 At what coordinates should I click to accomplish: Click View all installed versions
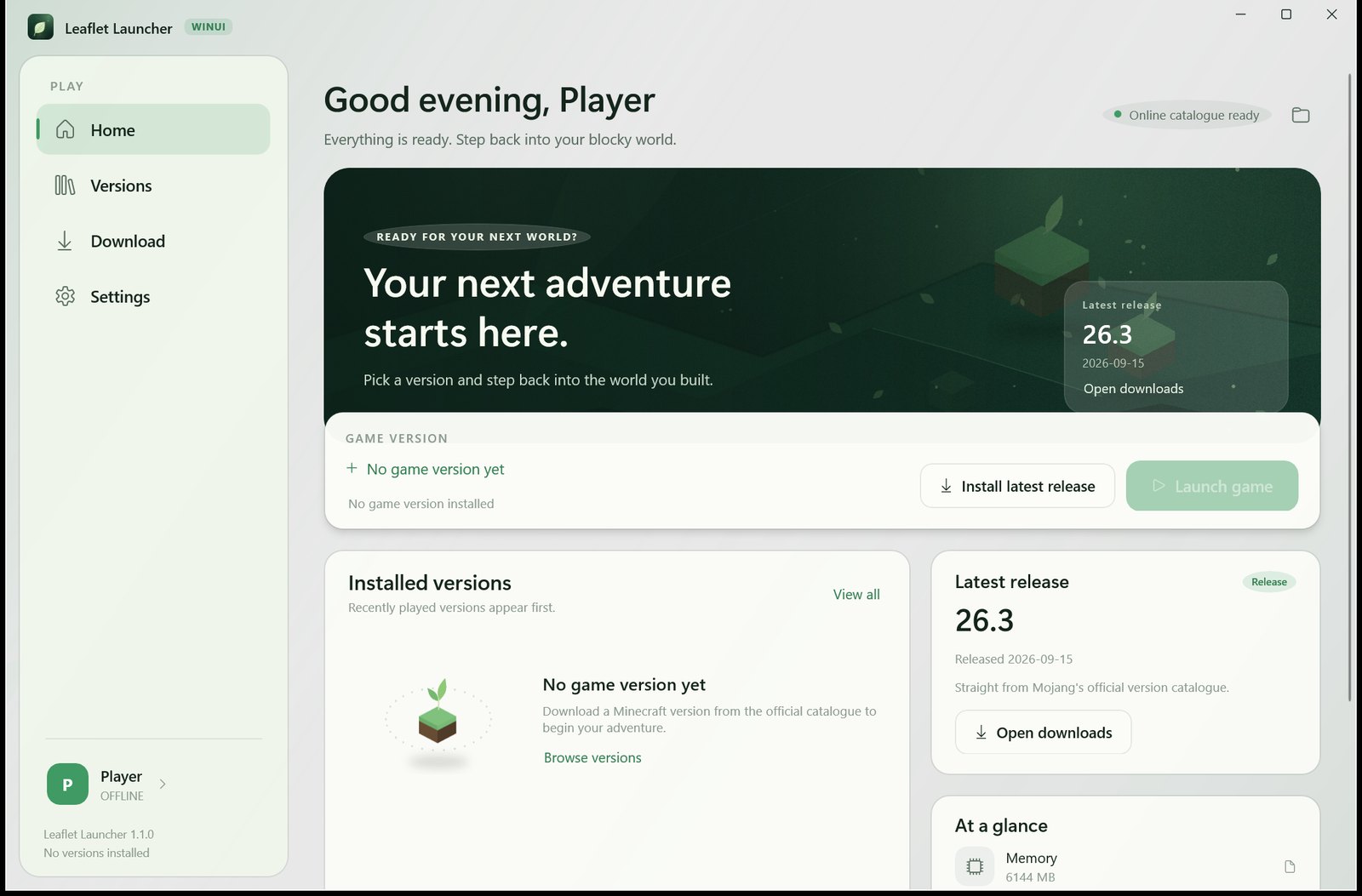pos(856,594)
